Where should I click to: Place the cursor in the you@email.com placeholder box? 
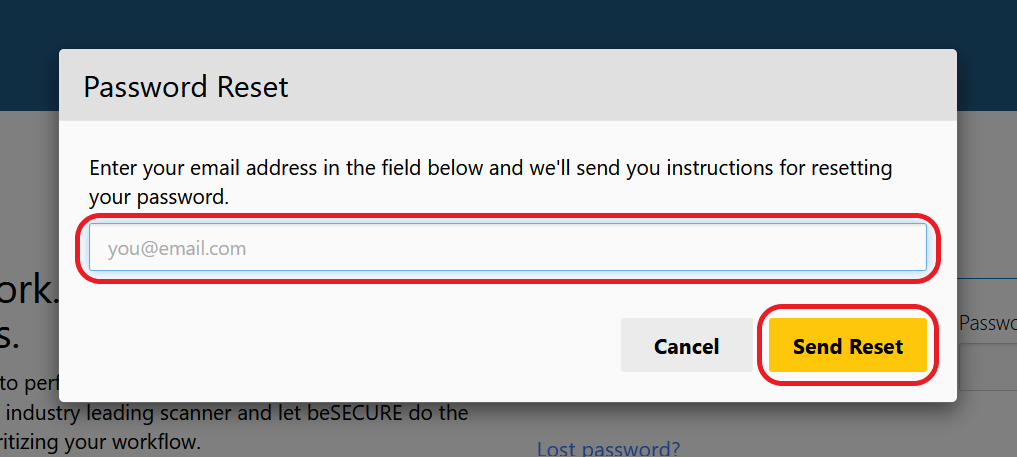[x=507, y=247]
